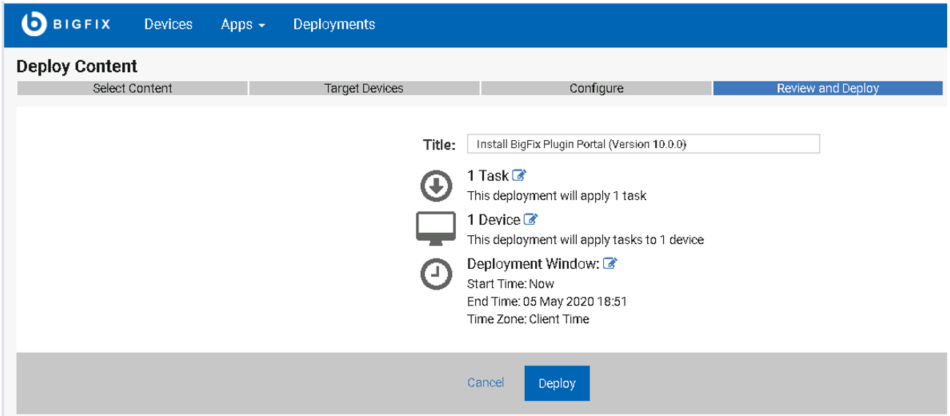950x416 pixels.
Task: Edit the 1 Device selection pencil icon
Action: point(531,219)
